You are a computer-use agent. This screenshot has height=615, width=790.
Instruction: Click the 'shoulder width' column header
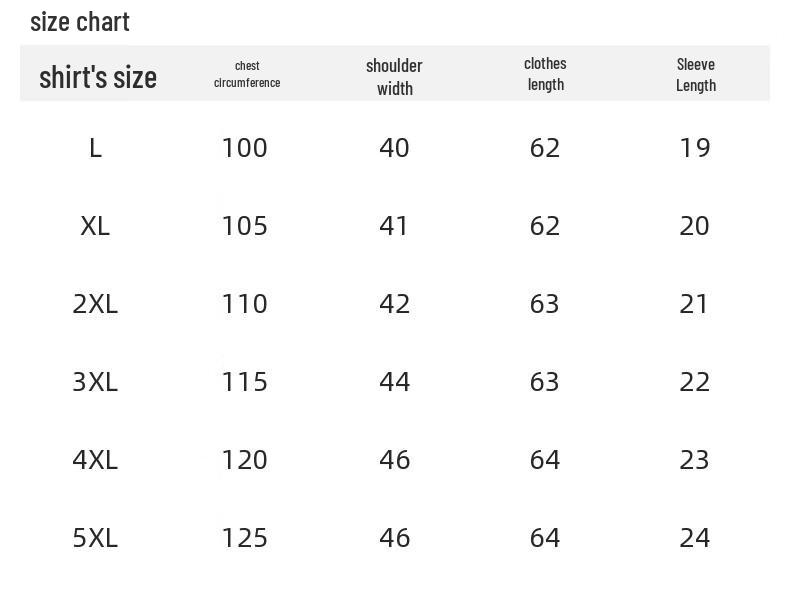(x=394, y=76)
